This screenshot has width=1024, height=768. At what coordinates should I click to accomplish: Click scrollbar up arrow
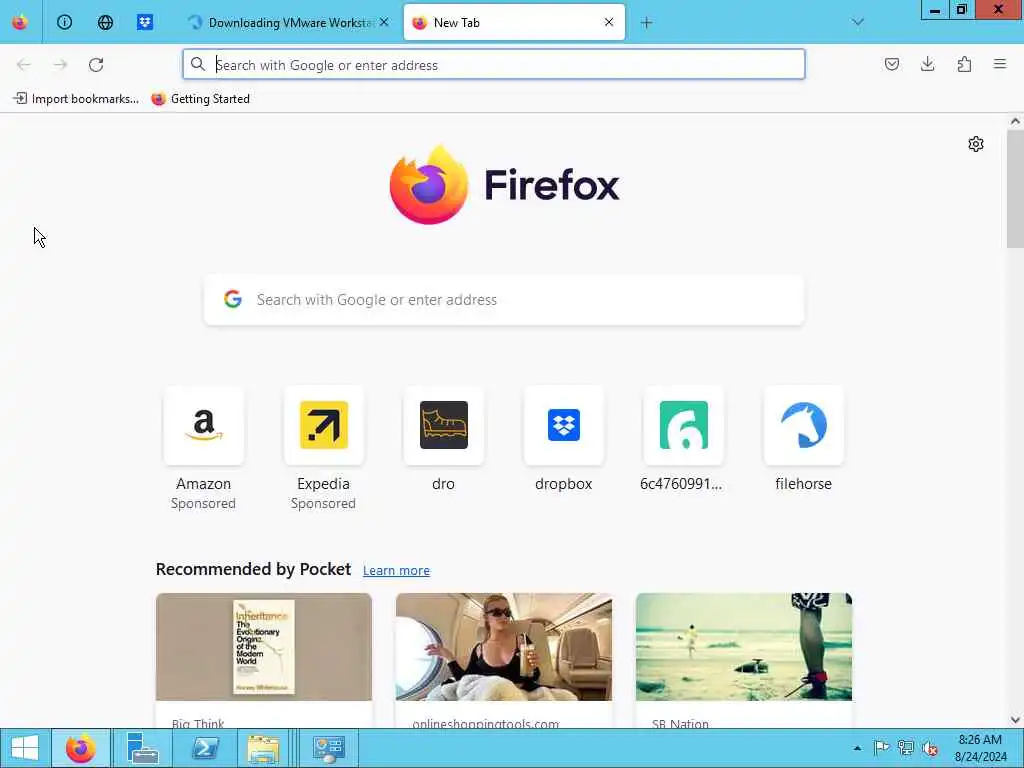[1015, 121]
